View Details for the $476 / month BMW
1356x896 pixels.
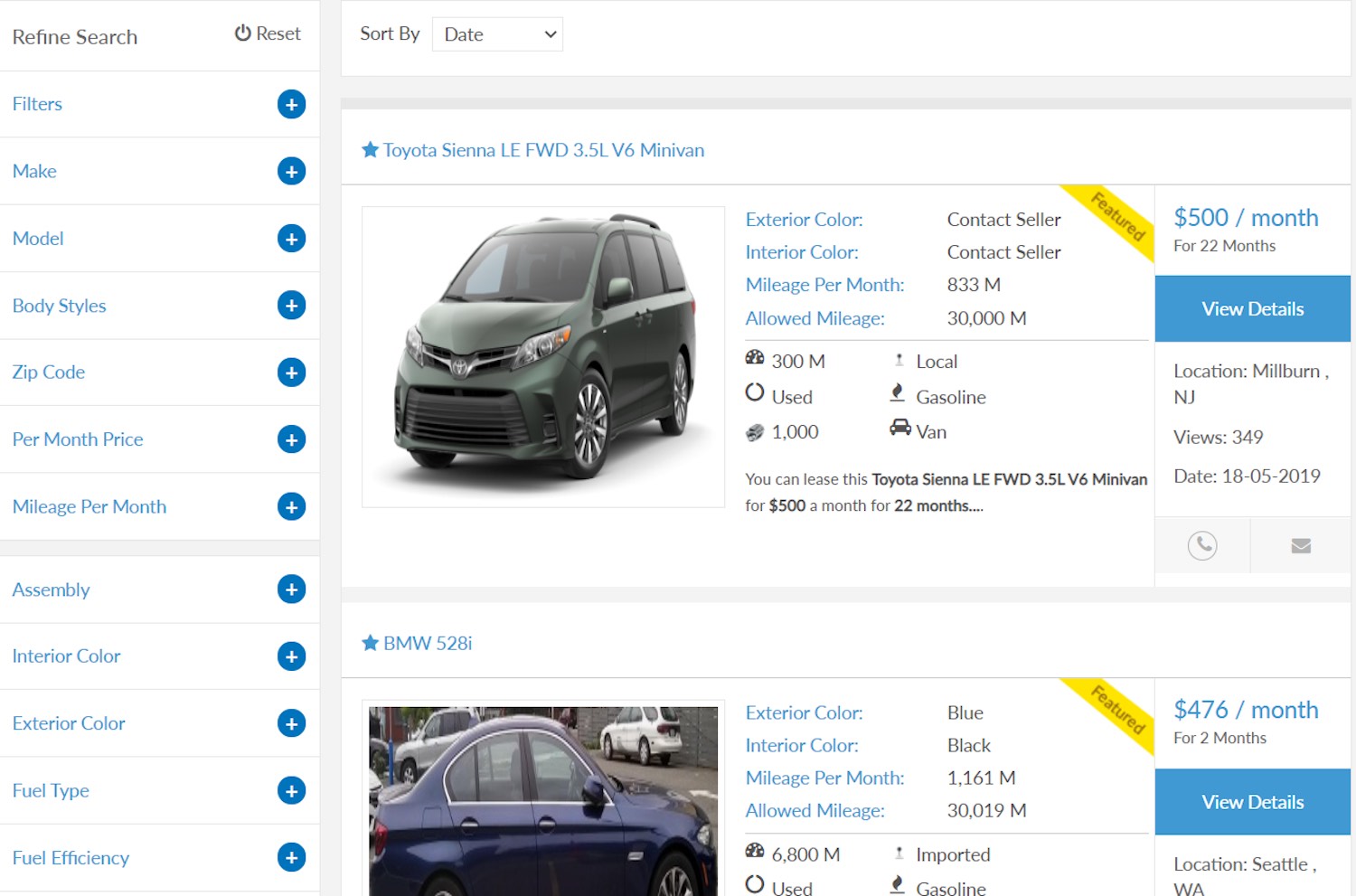click(1252, 802)
